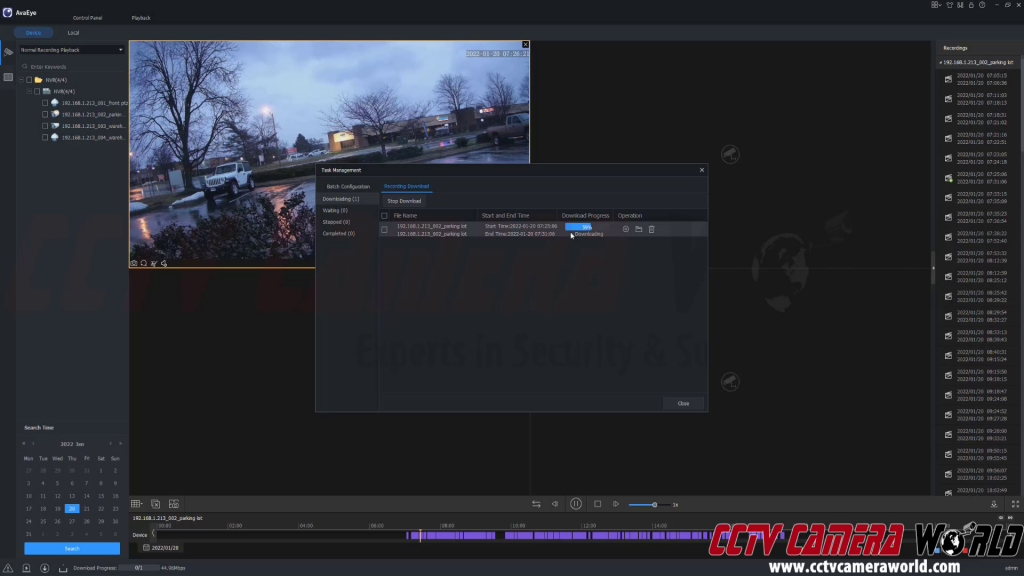
Task: Toggle the File Name header select-all checkbox
Action: (384, 215)
